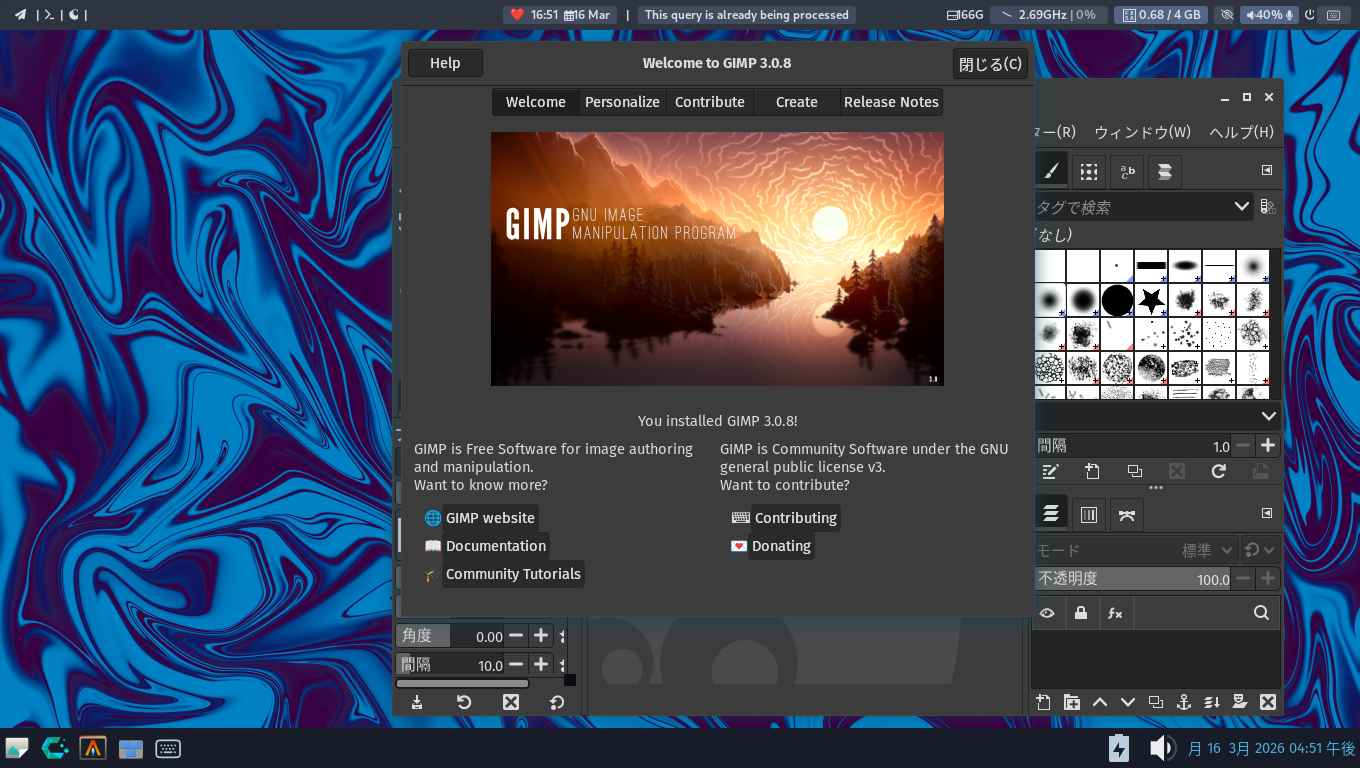Increase brush spacing 1.0 with plus button
This screenshot has width=1360, height=768.
pos(1267,446)
